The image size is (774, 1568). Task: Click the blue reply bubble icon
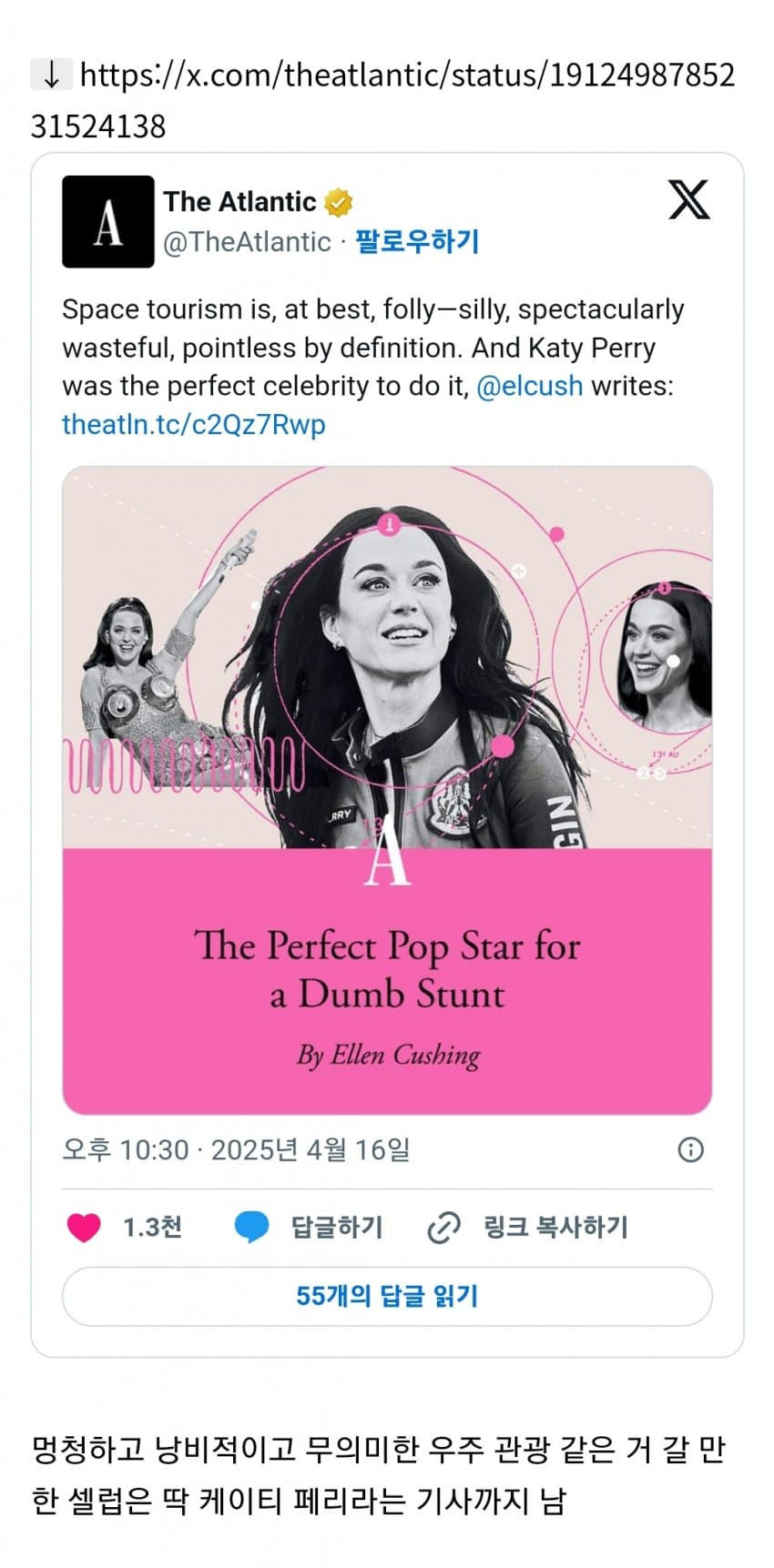(251, 1228)
